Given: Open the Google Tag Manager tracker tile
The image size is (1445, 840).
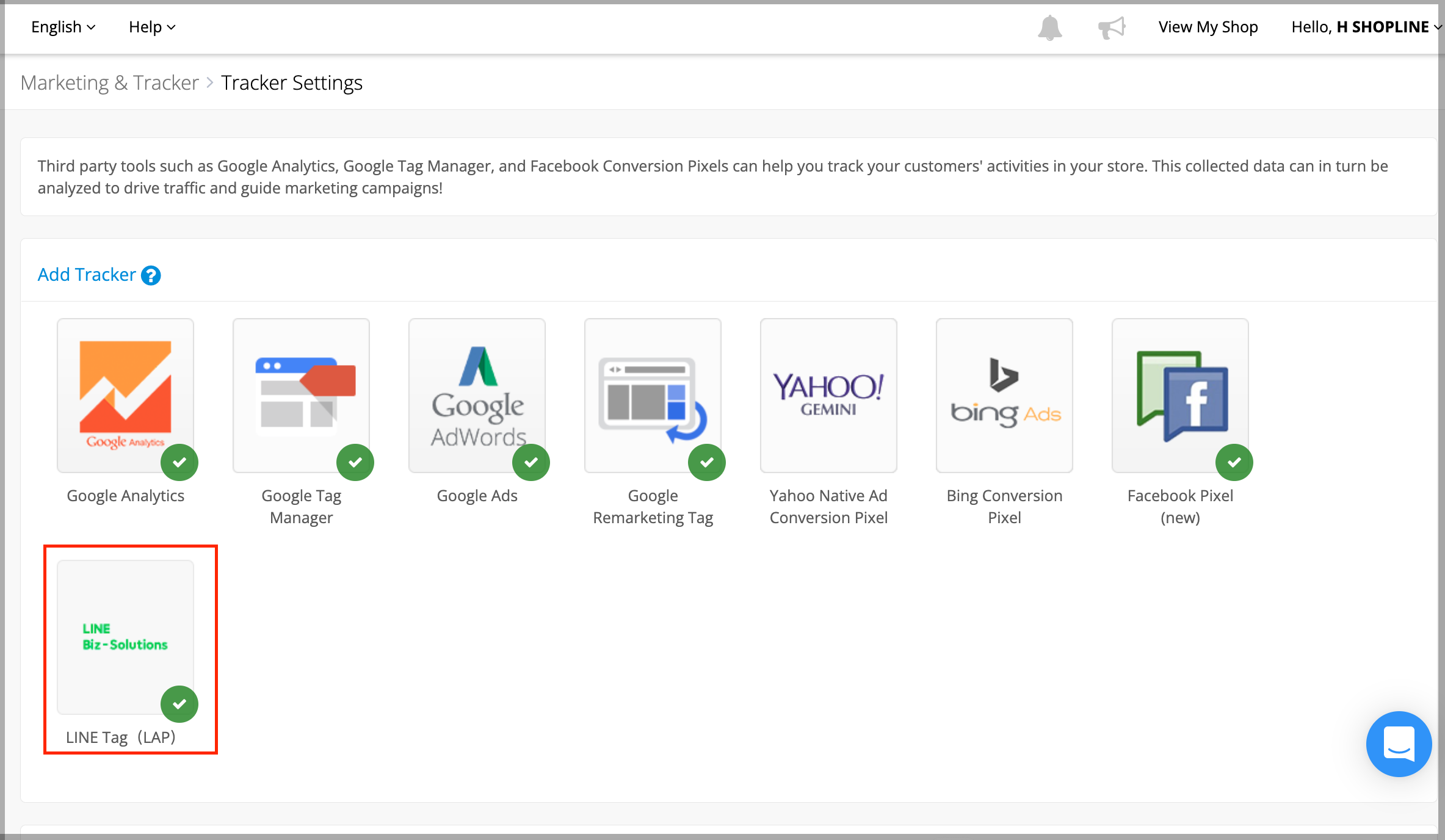Looking at the screenshot, I should click(301, 396).
